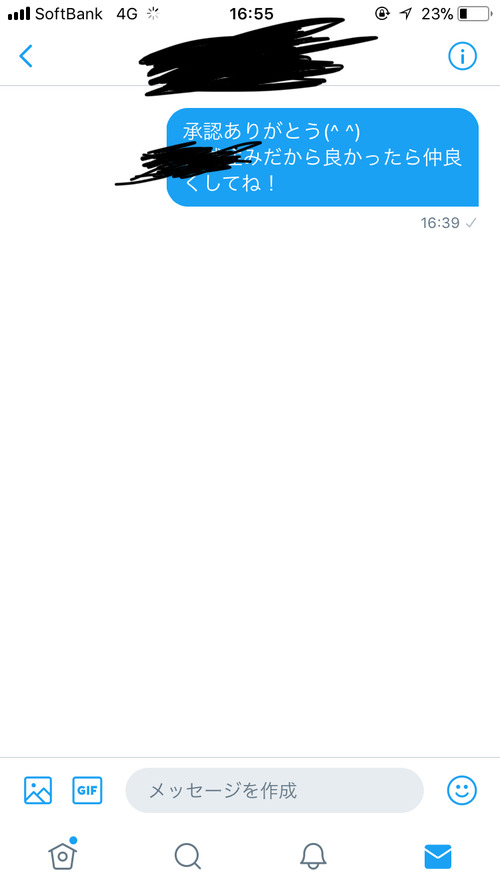Tap the delivered checkmark beside 16:39
The width and height of the screenshot is (500, 889).
pyautogui.click(x=471, y=223)
